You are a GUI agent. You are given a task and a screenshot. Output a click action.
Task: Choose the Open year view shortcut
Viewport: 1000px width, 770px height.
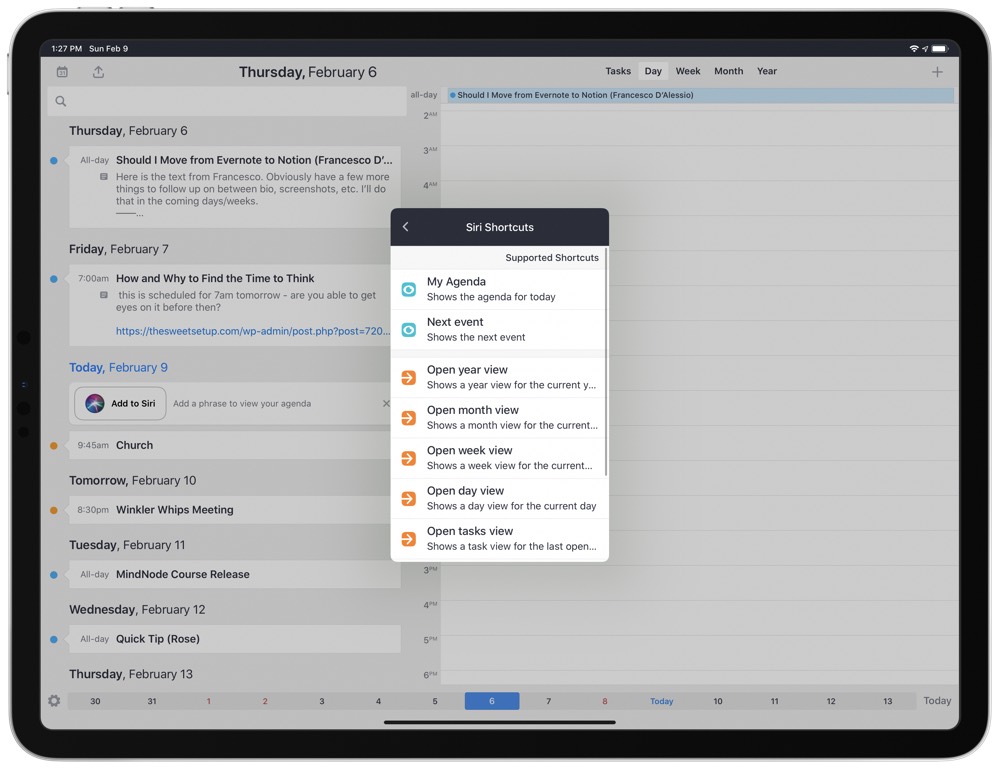[x=498, y=377]
